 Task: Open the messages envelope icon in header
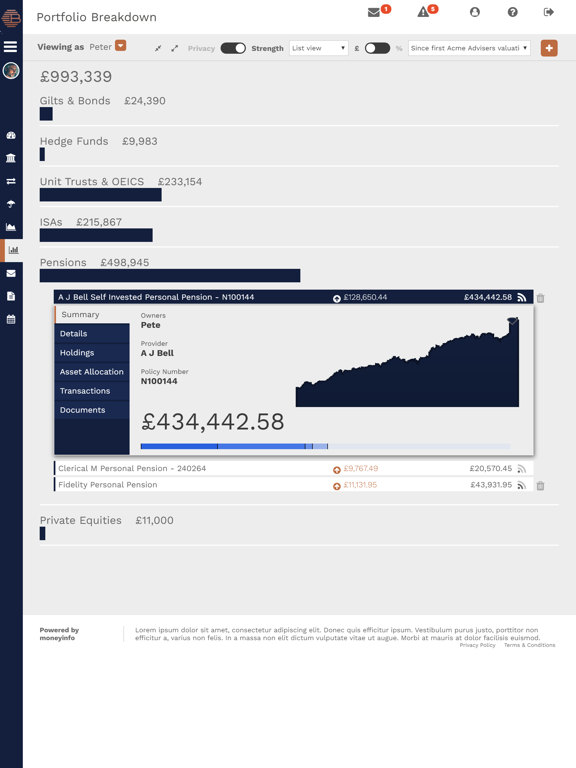point(374,12)
